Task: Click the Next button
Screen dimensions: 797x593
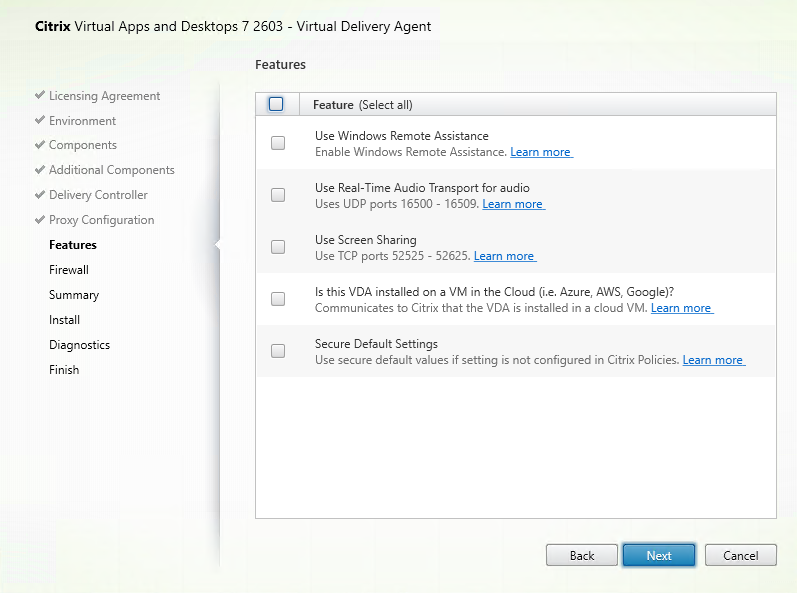Action: [659, 555]
